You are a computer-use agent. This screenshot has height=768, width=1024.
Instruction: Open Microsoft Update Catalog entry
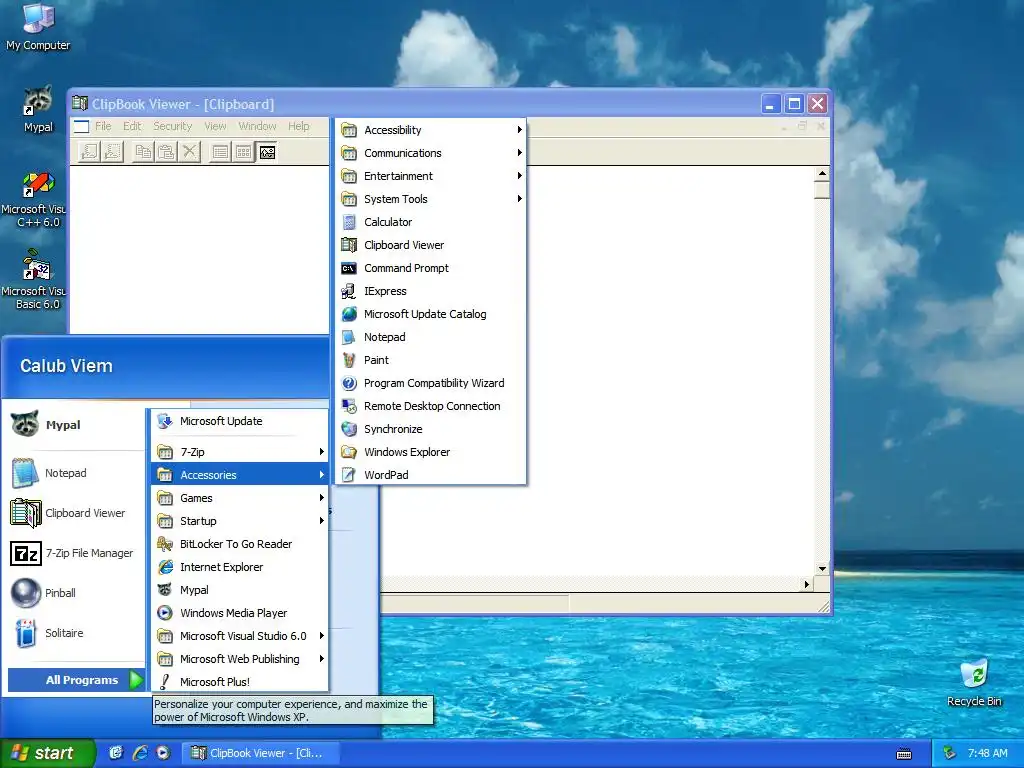(x=430, y=314)
